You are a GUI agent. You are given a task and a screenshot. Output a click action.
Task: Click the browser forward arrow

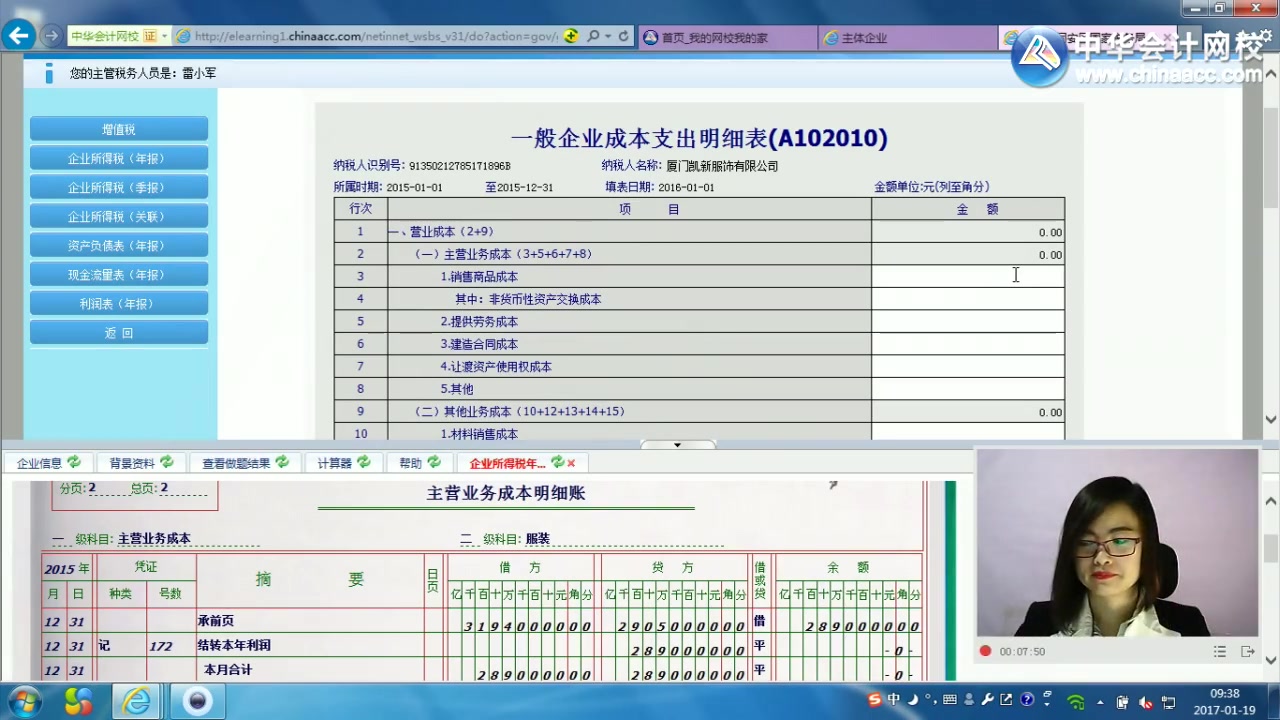(x=51, y=36)
